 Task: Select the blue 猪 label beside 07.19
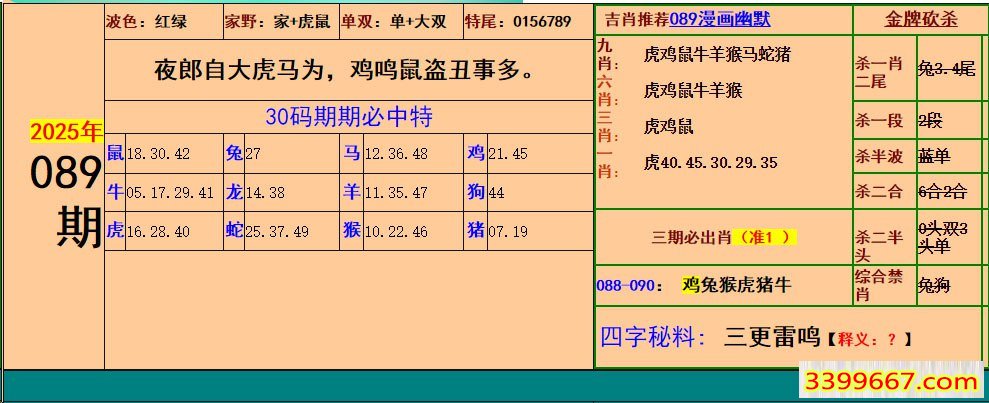[x=476, y=231]
